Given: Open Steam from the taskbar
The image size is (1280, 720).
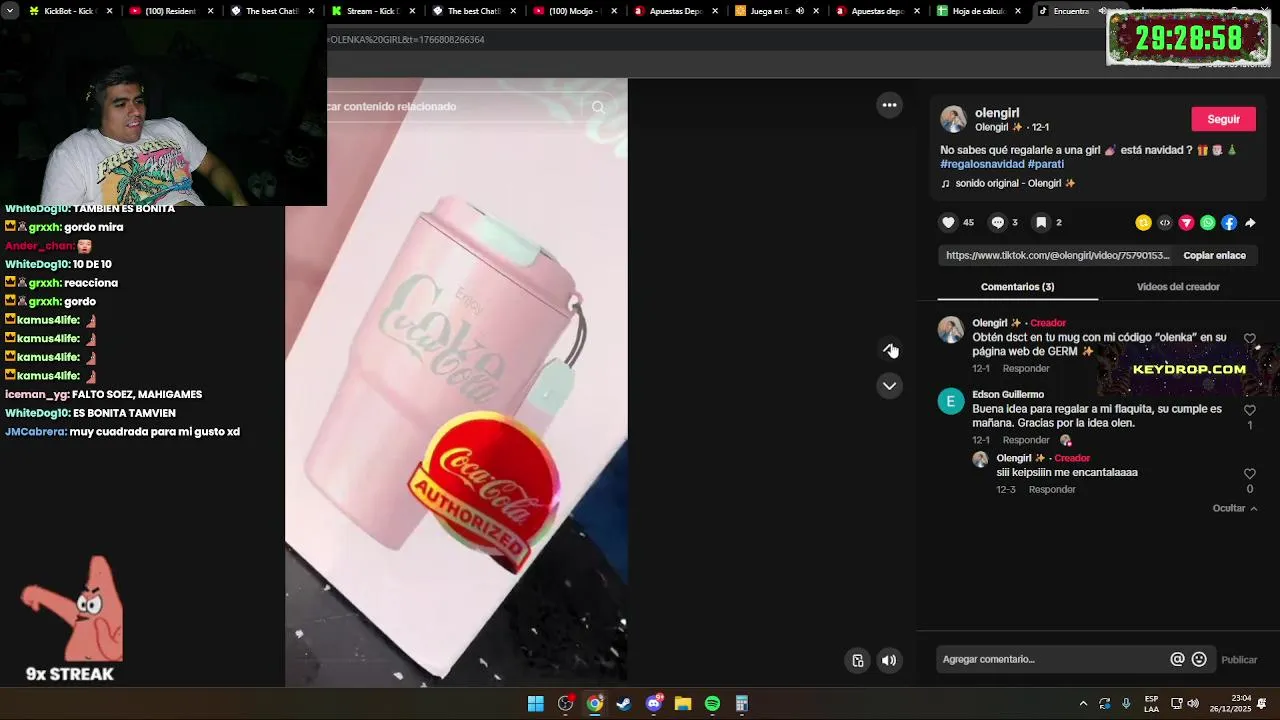Looking at the screenshot, I should click(624, 704).
